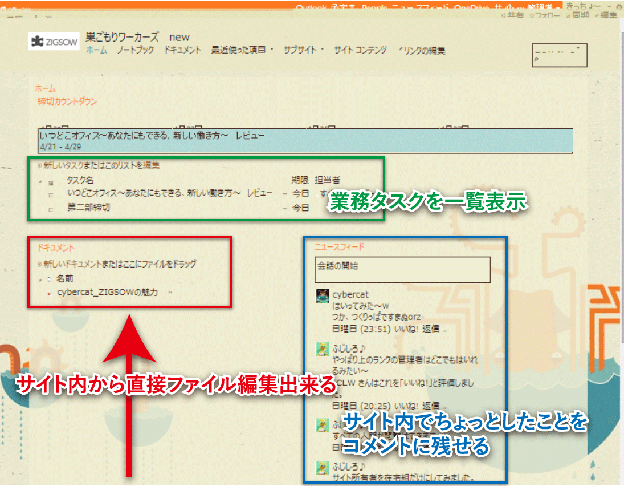Check the いつどこオフィス レビュー task checkbox
Screen dimensions: 624x486
click(x=51, y=195)
